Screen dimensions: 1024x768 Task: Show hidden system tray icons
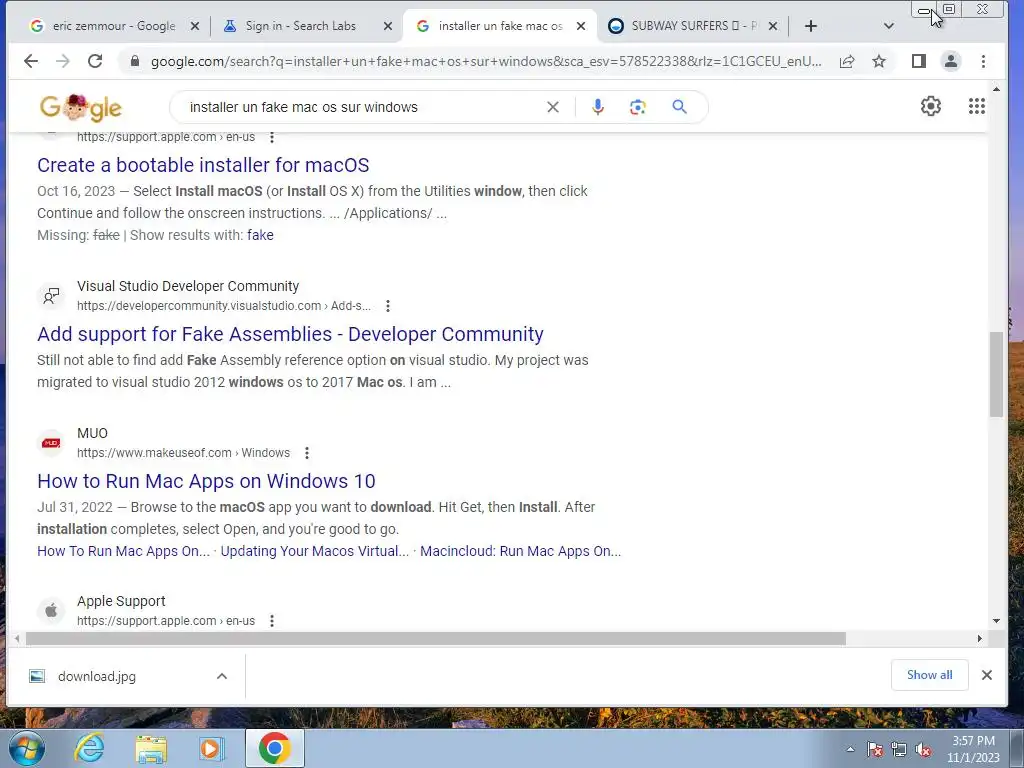click(850, 750)
